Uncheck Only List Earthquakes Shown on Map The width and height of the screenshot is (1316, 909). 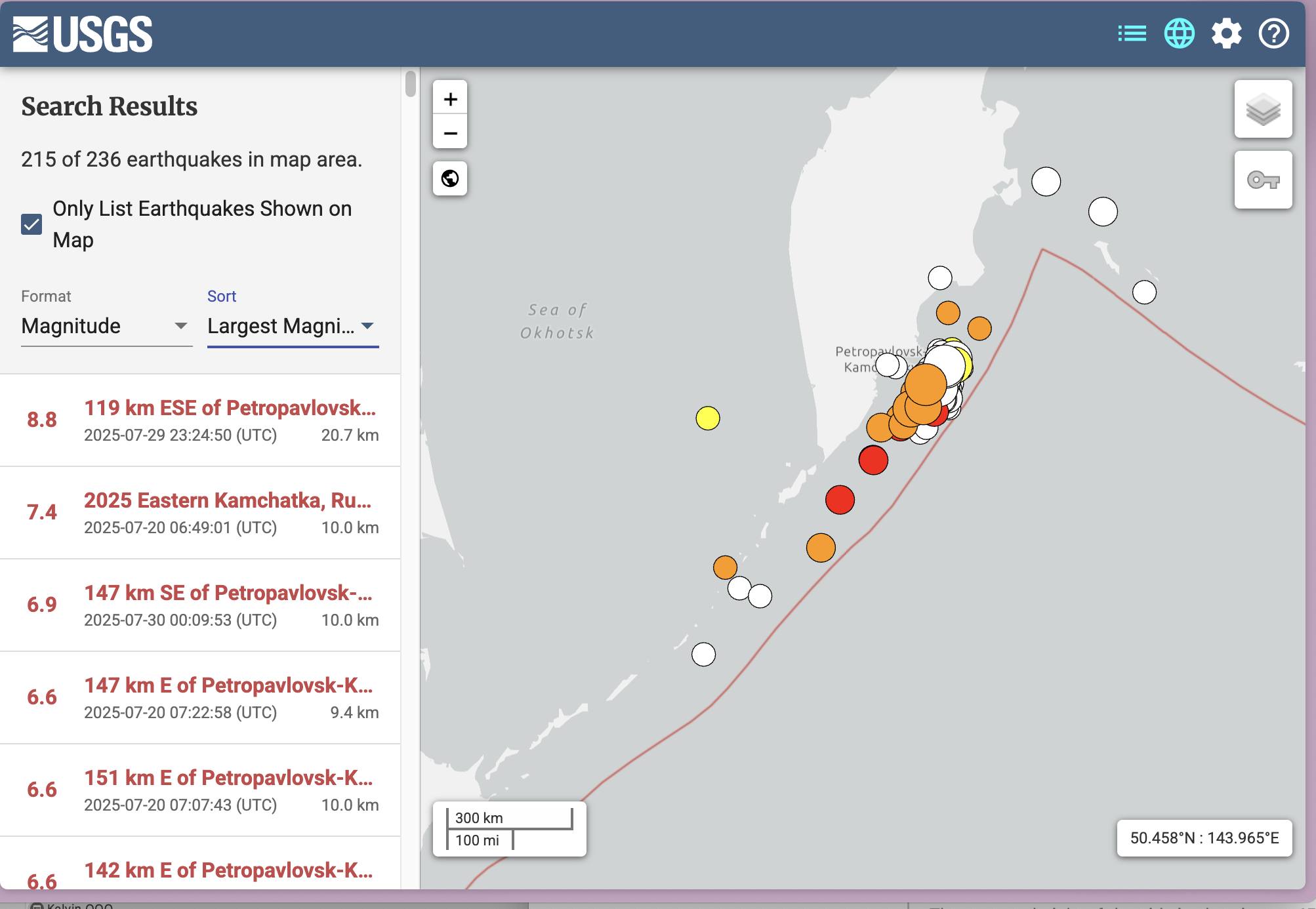[x=31, y=224]
